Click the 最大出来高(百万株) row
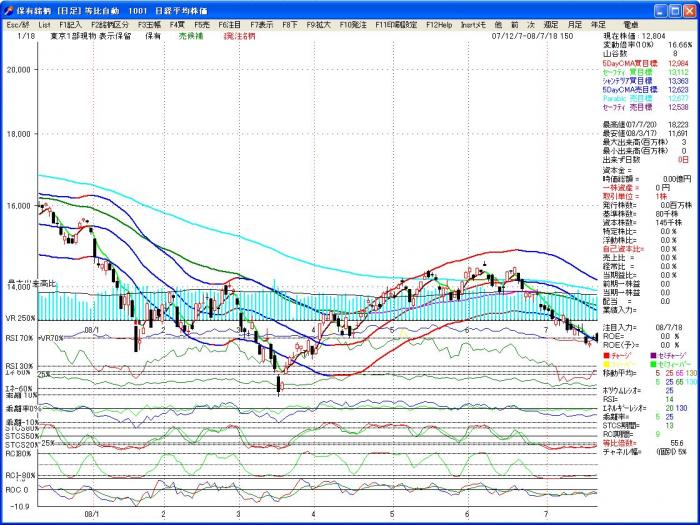This screenshot has width=700, height=525. coord(646,142)
